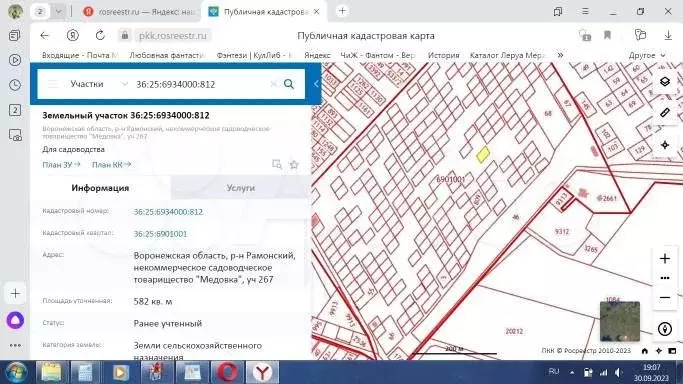
Task: Open the Windows Start menu
Action: (x=16, y=373)
